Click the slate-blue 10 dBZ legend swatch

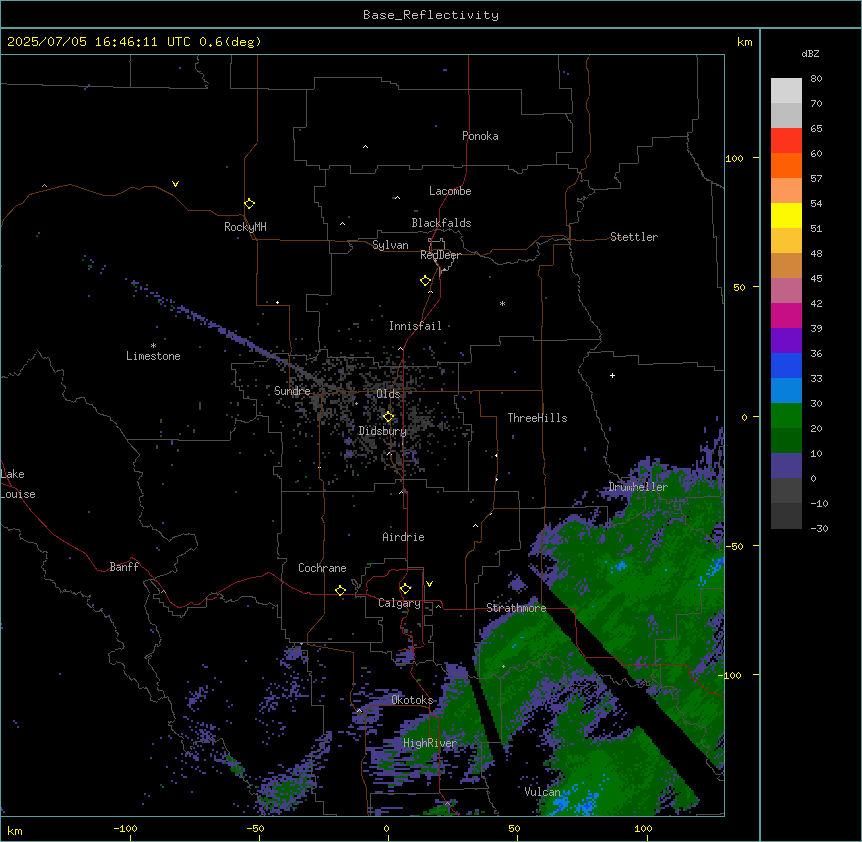click(x=786, y=466)
